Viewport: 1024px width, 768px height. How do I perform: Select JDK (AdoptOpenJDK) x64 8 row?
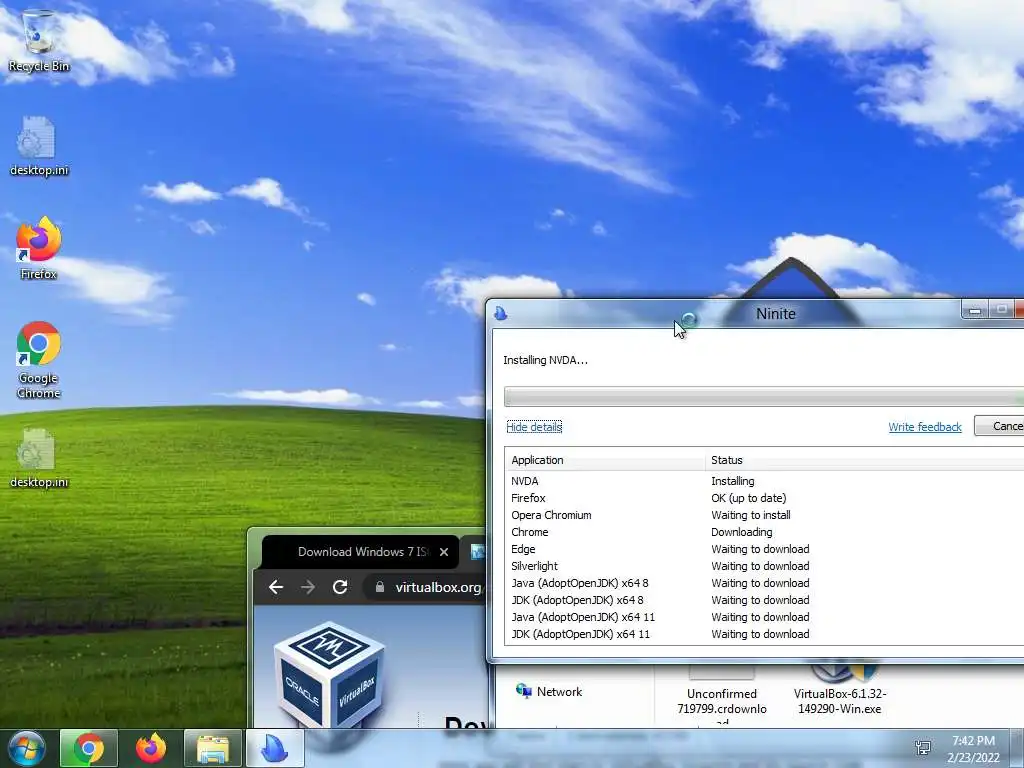tap(764, 600)
